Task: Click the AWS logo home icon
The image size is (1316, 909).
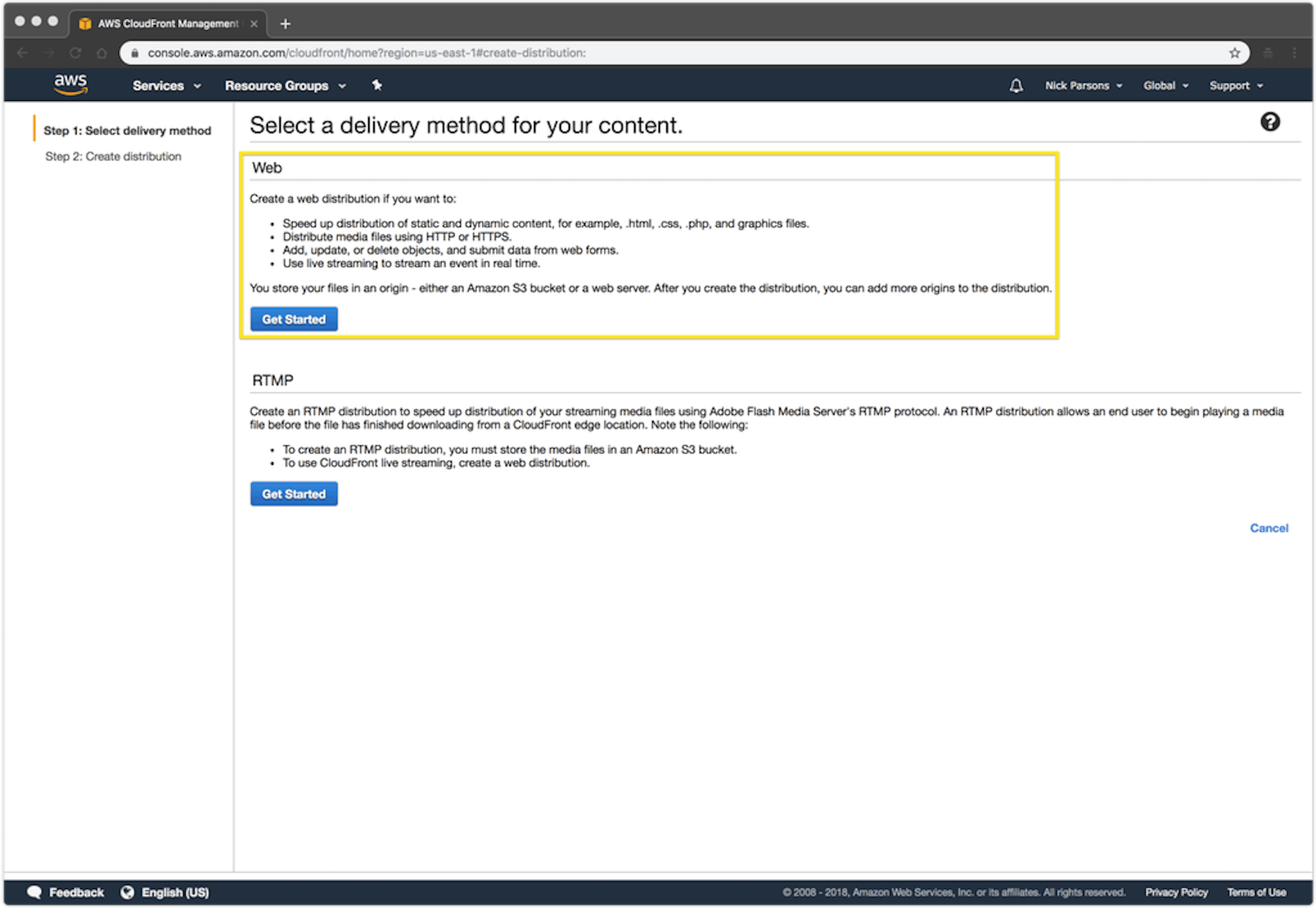Action: pyautogui.click(x=71, y=84)
